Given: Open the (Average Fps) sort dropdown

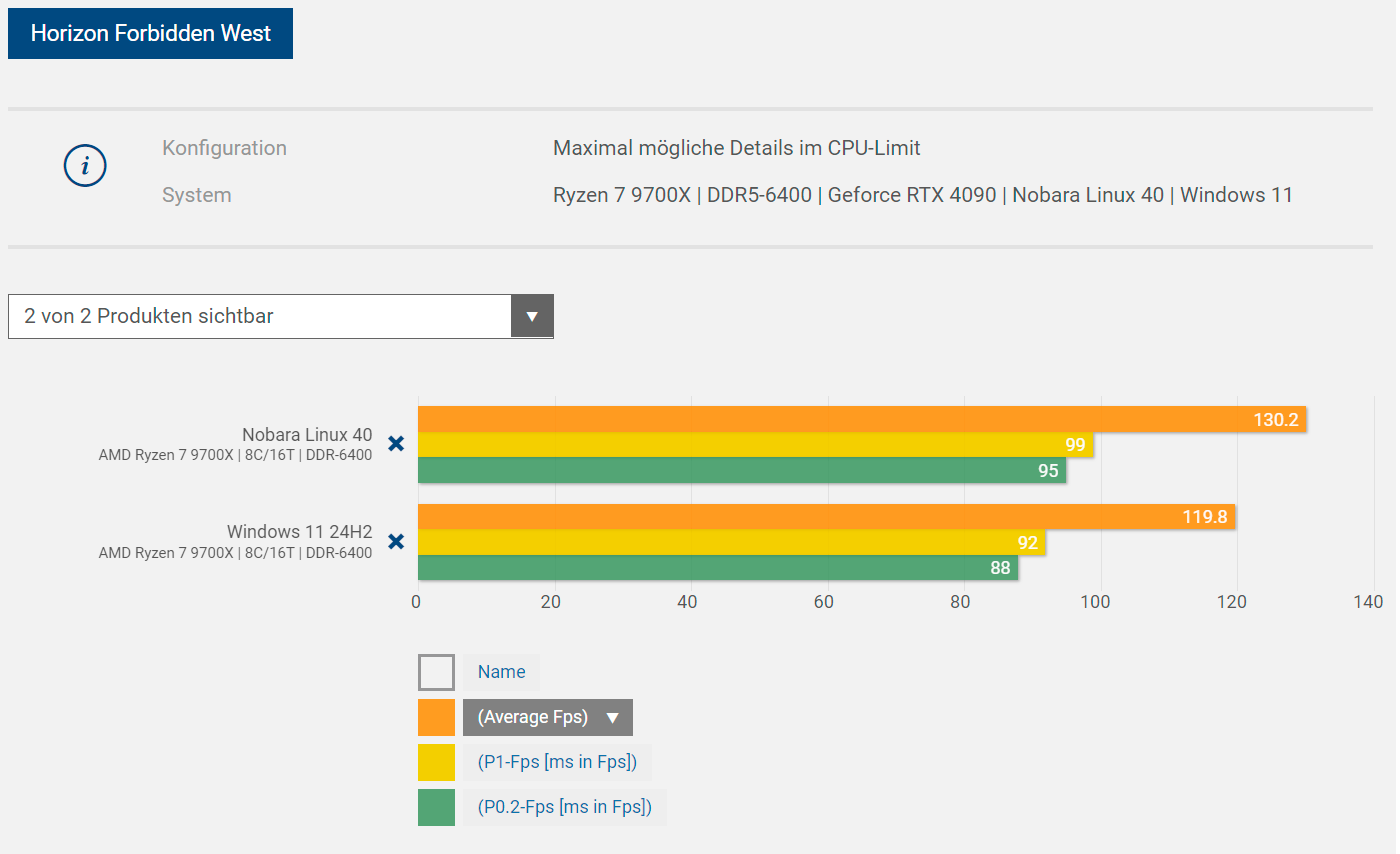Looking at the screenshot, I should (x=548, y=717).
